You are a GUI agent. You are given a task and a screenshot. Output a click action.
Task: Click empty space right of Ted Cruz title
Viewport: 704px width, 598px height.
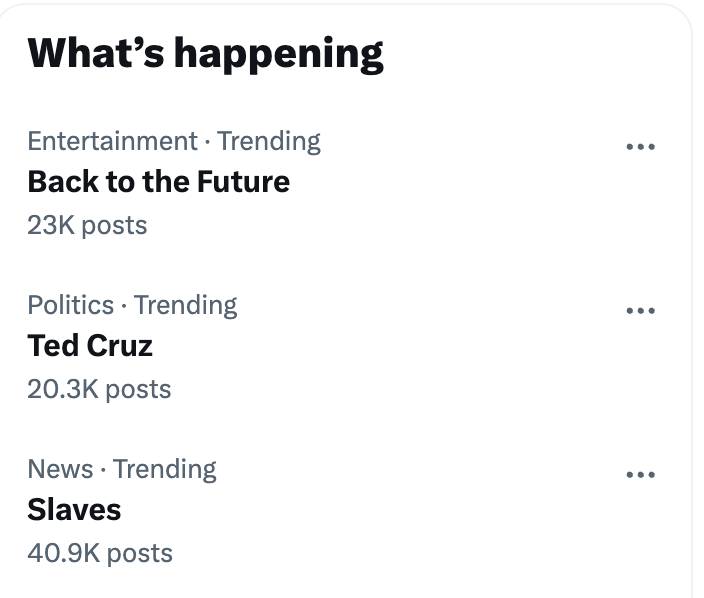point(400,347)
